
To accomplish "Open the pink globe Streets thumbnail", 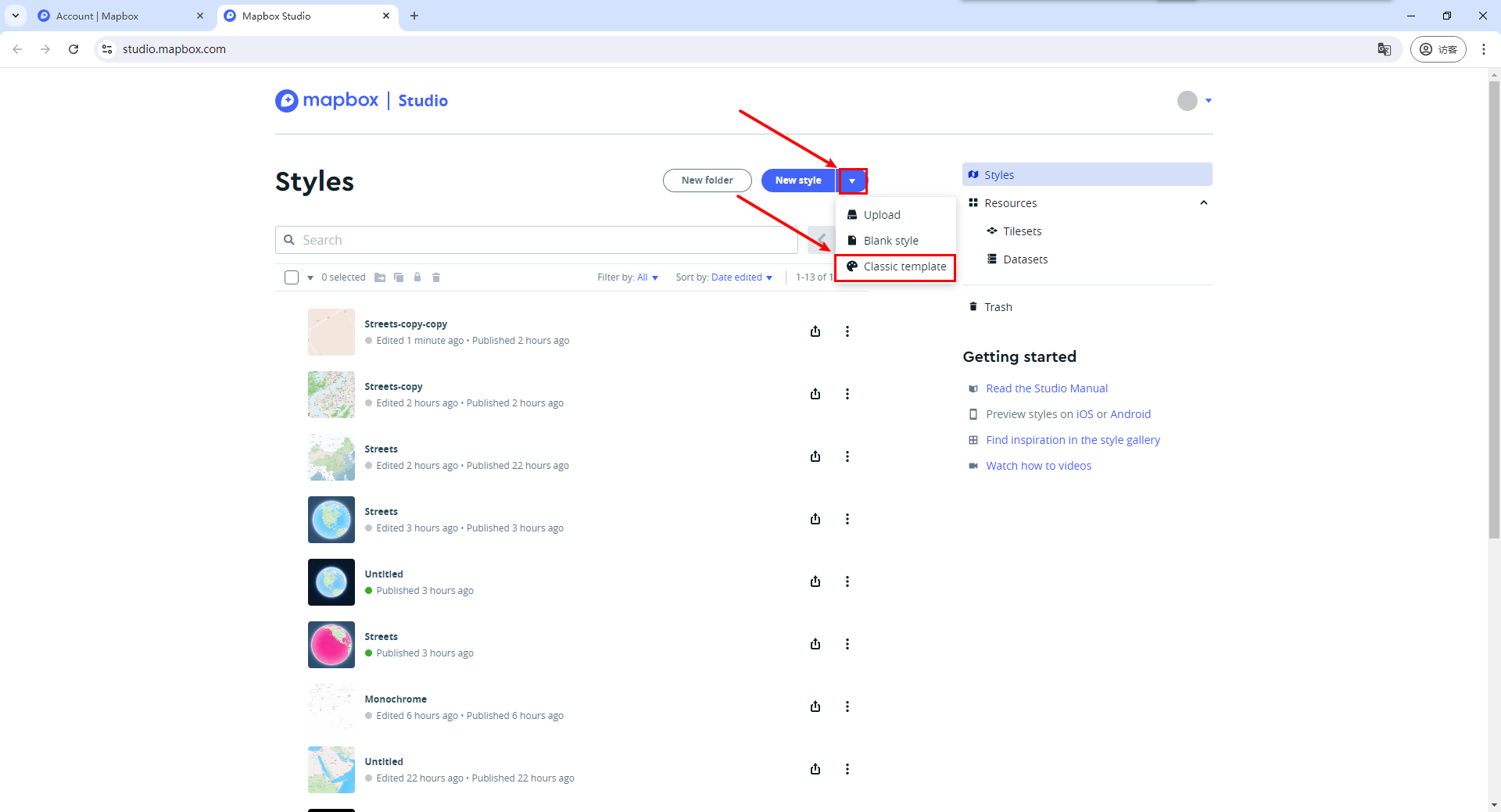I will [x=331, y=645].
